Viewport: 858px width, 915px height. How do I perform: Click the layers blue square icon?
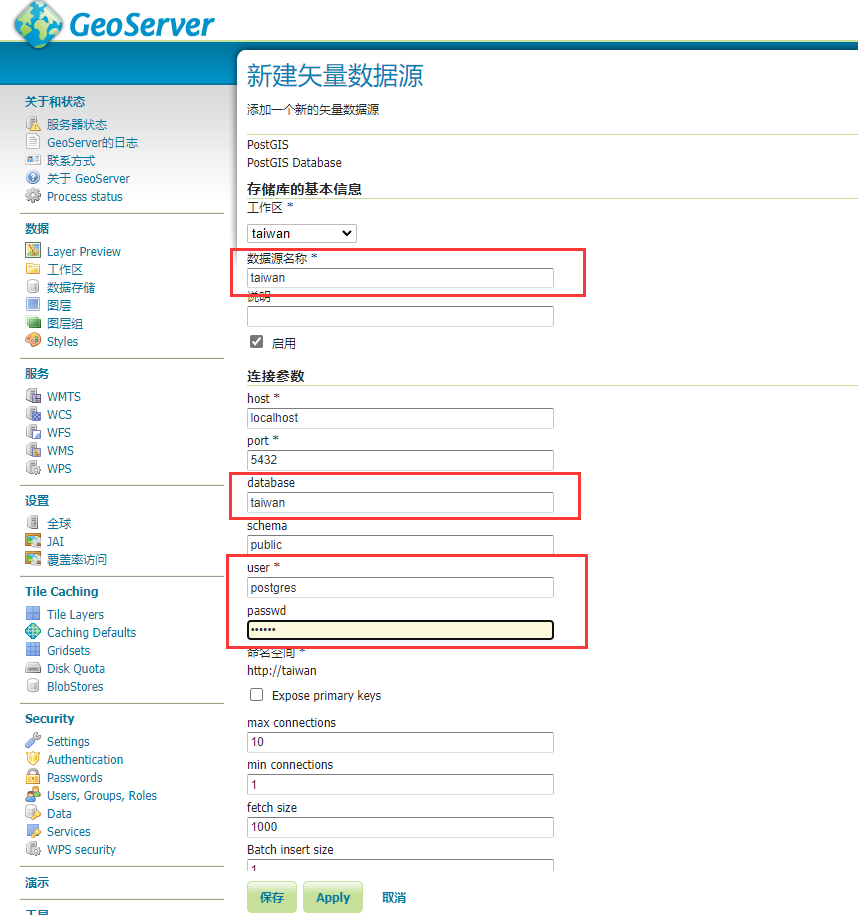[33, 304]
